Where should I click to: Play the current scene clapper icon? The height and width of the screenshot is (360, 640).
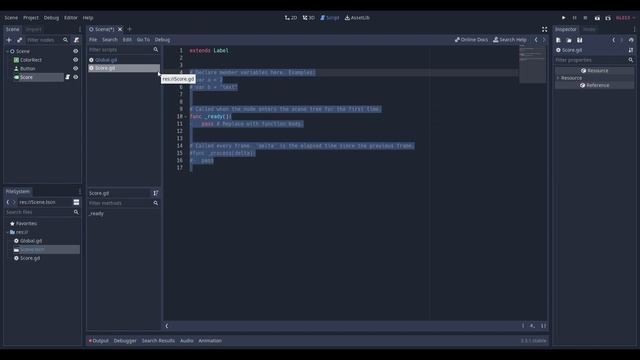coord(597,18)
